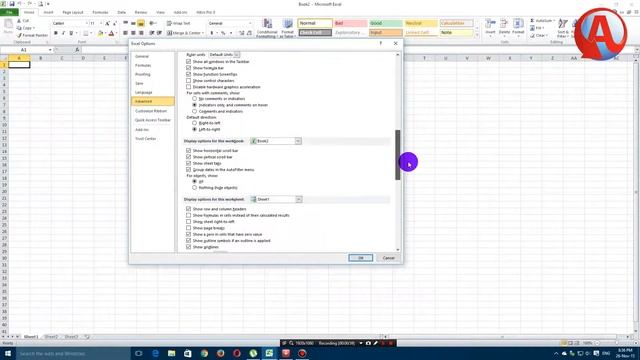
Task: Toggle Show function ScreenTips checkbox
Action: 188,74
